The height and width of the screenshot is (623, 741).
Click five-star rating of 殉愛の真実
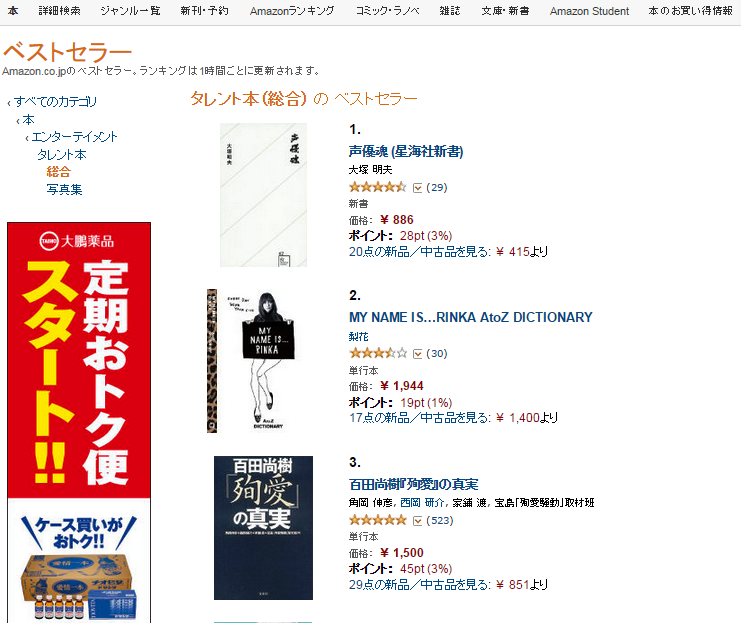377,520
